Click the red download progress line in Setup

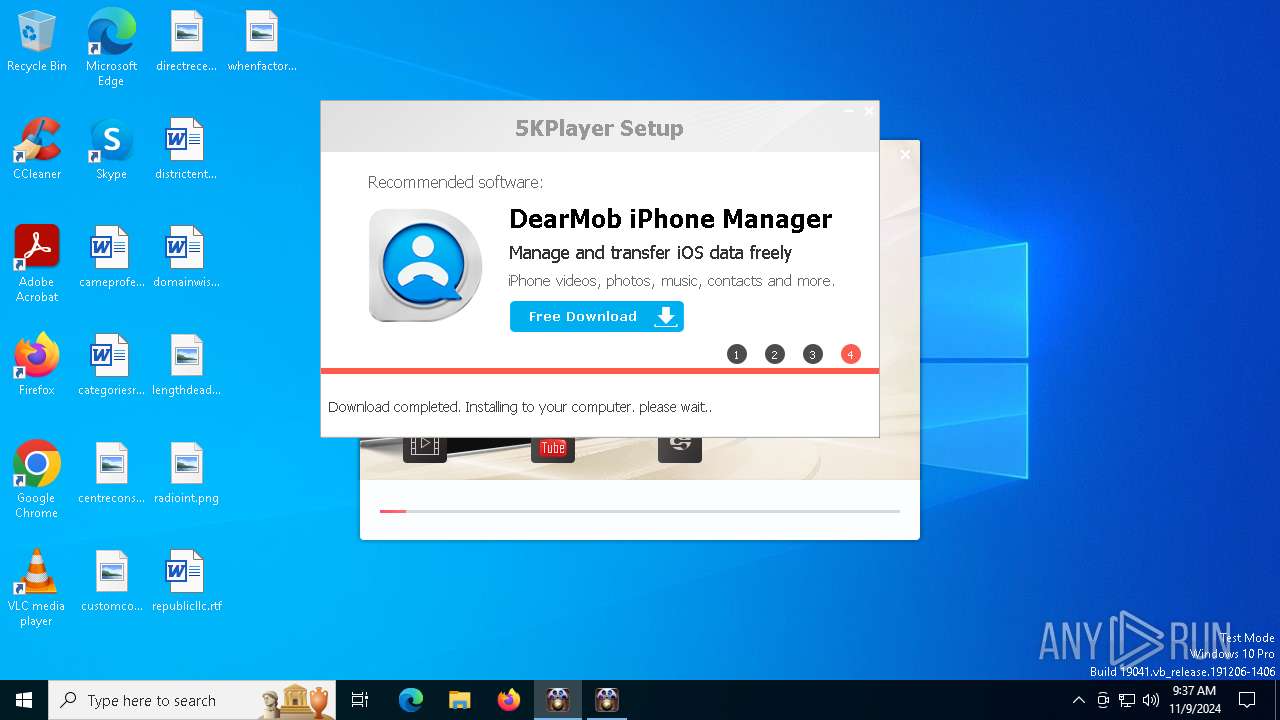coord(600,371)
